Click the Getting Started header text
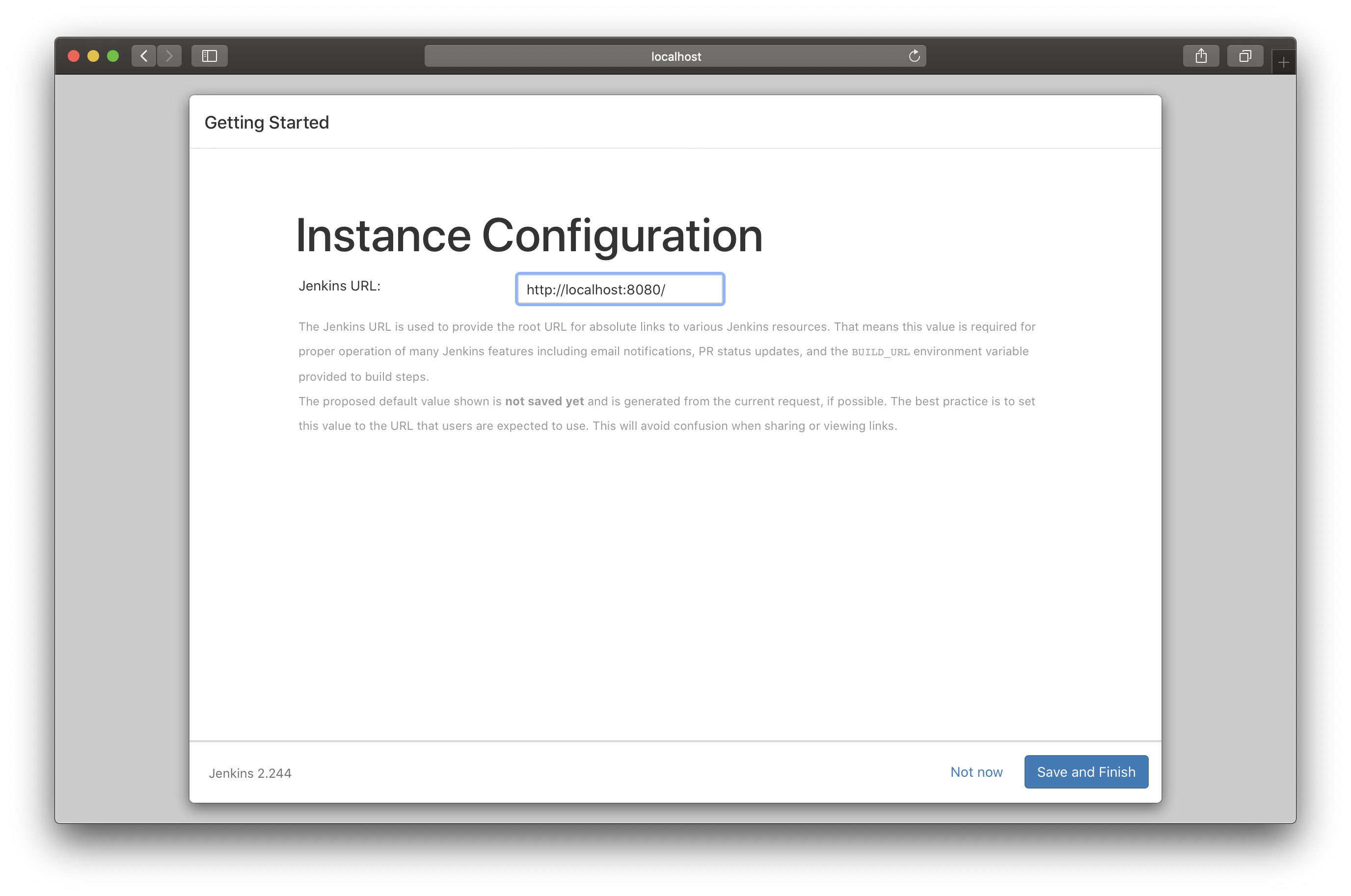This screenshot has width=1351, height=896. (267, 122)
